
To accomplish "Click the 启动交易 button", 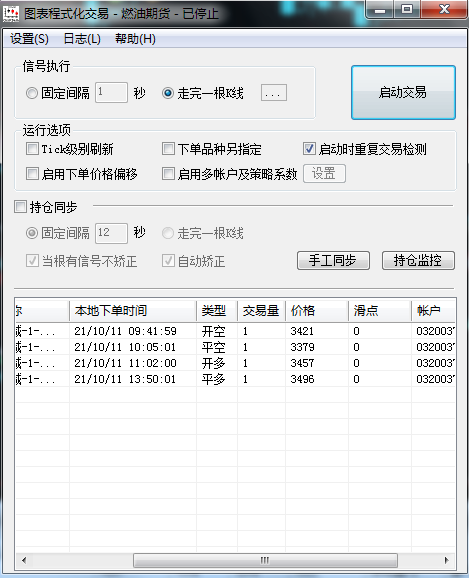I will pyautogui.click(x=403, y=93).
